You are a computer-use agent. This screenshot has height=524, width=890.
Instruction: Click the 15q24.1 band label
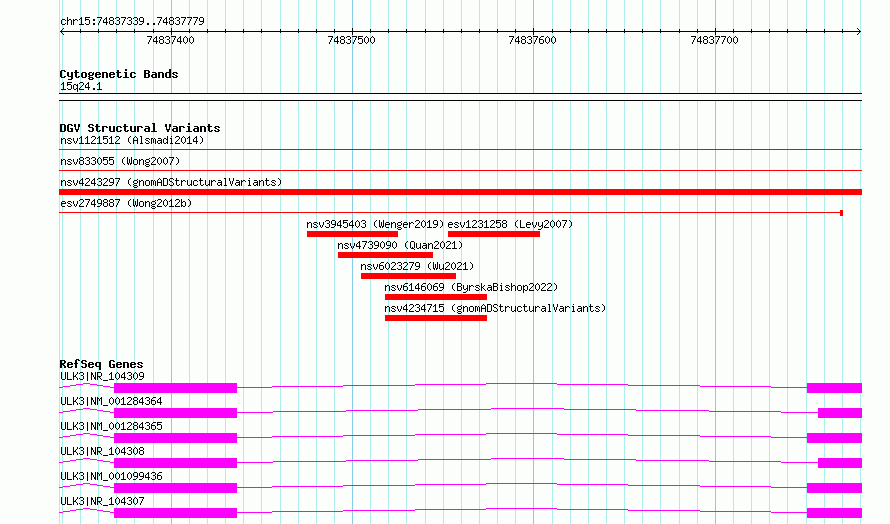click(x=81, y=86)
